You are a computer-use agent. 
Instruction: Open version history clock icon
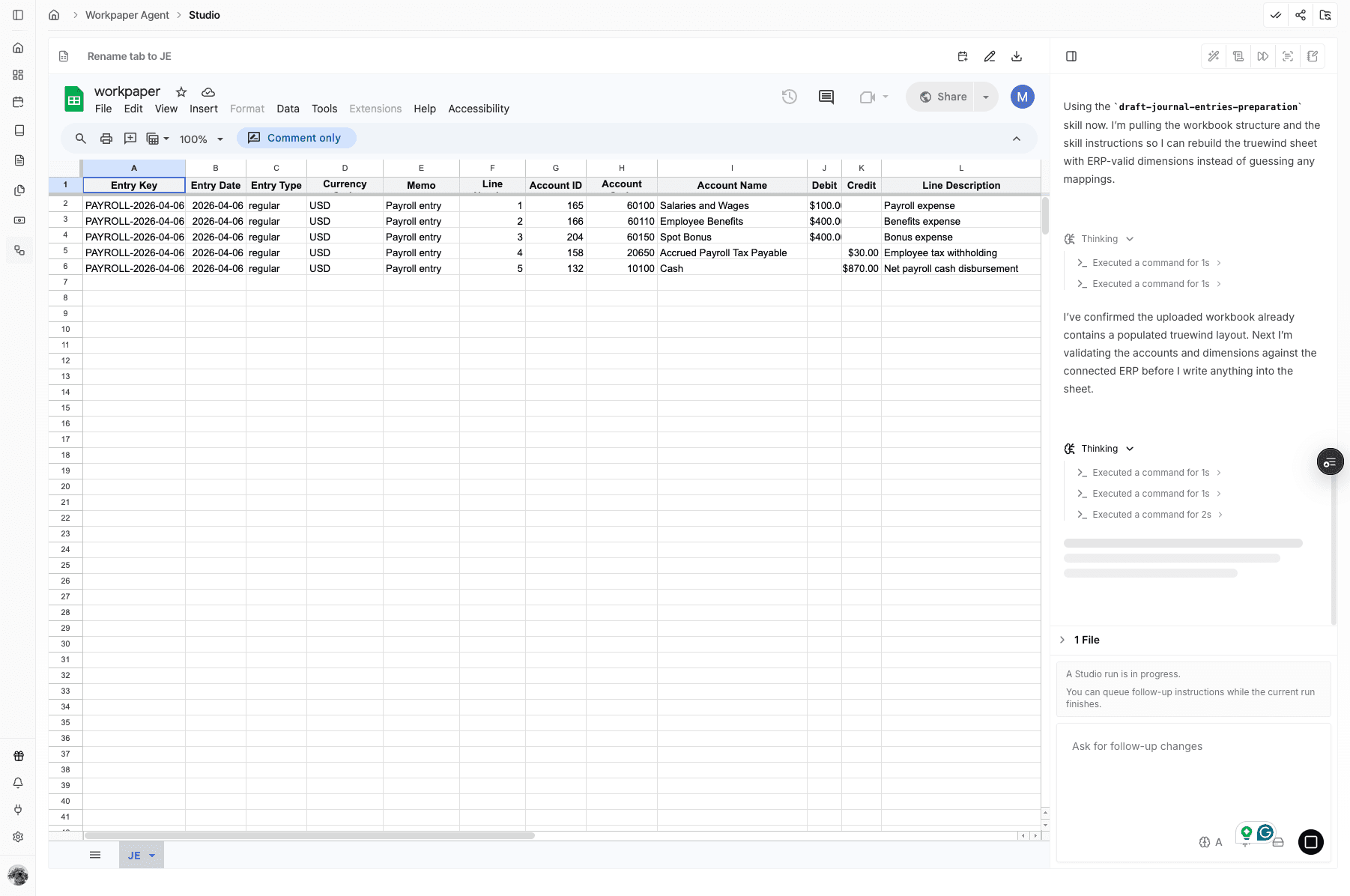coord(790,97)
